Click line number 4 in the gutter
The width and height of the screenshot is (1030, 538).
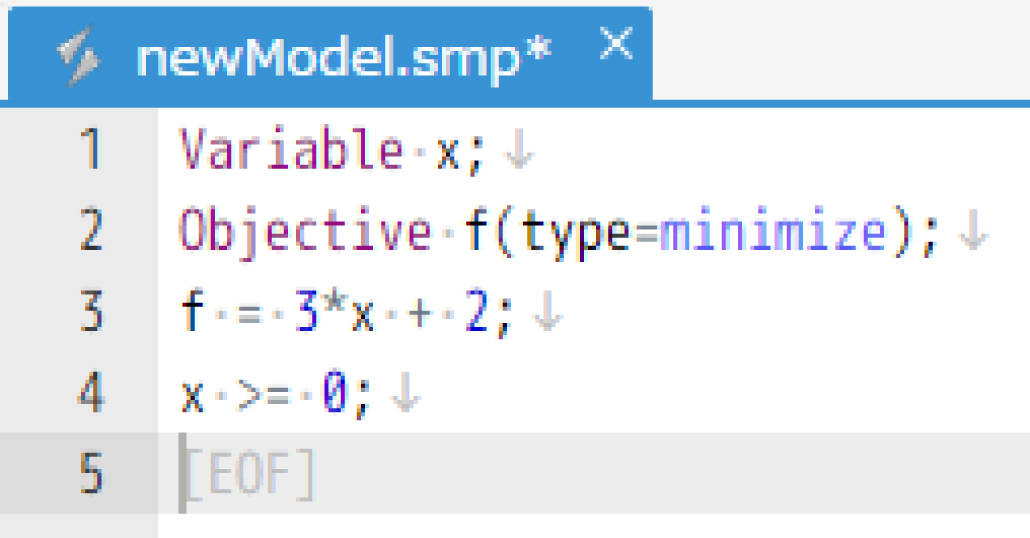(x=91, y=392)
